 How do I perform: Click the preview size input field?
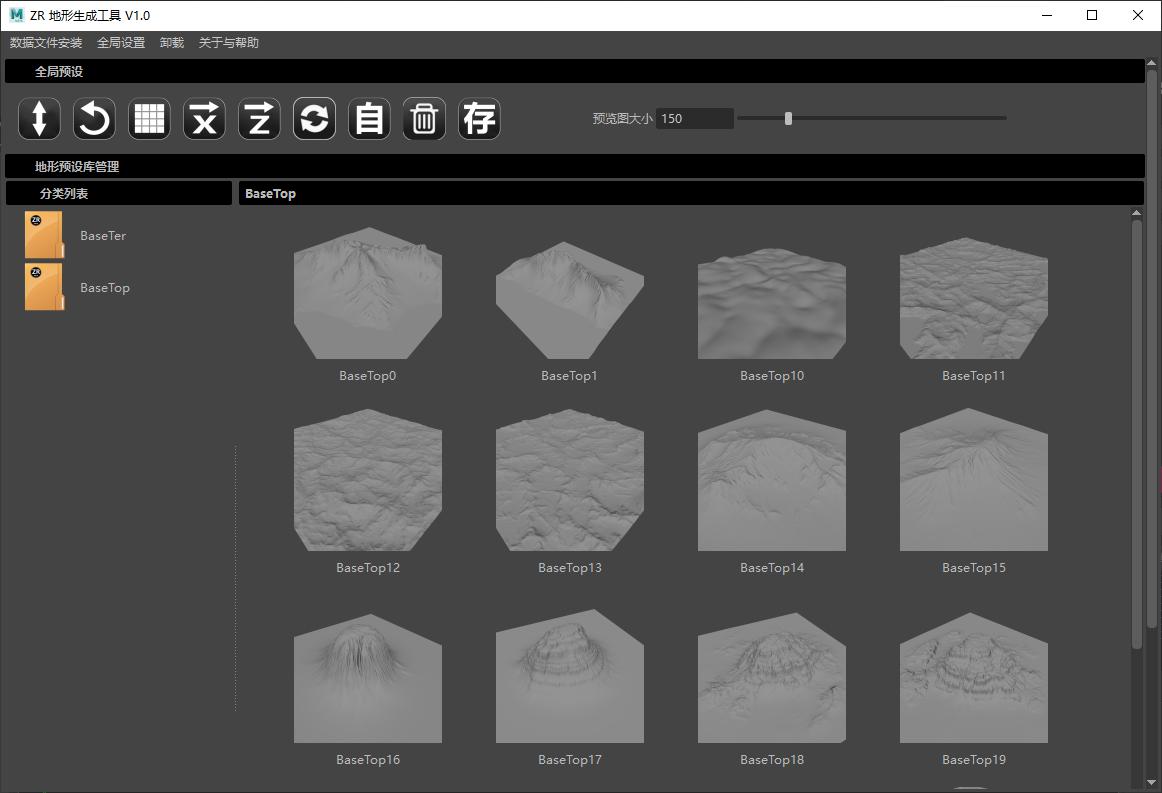pos(694,118)
